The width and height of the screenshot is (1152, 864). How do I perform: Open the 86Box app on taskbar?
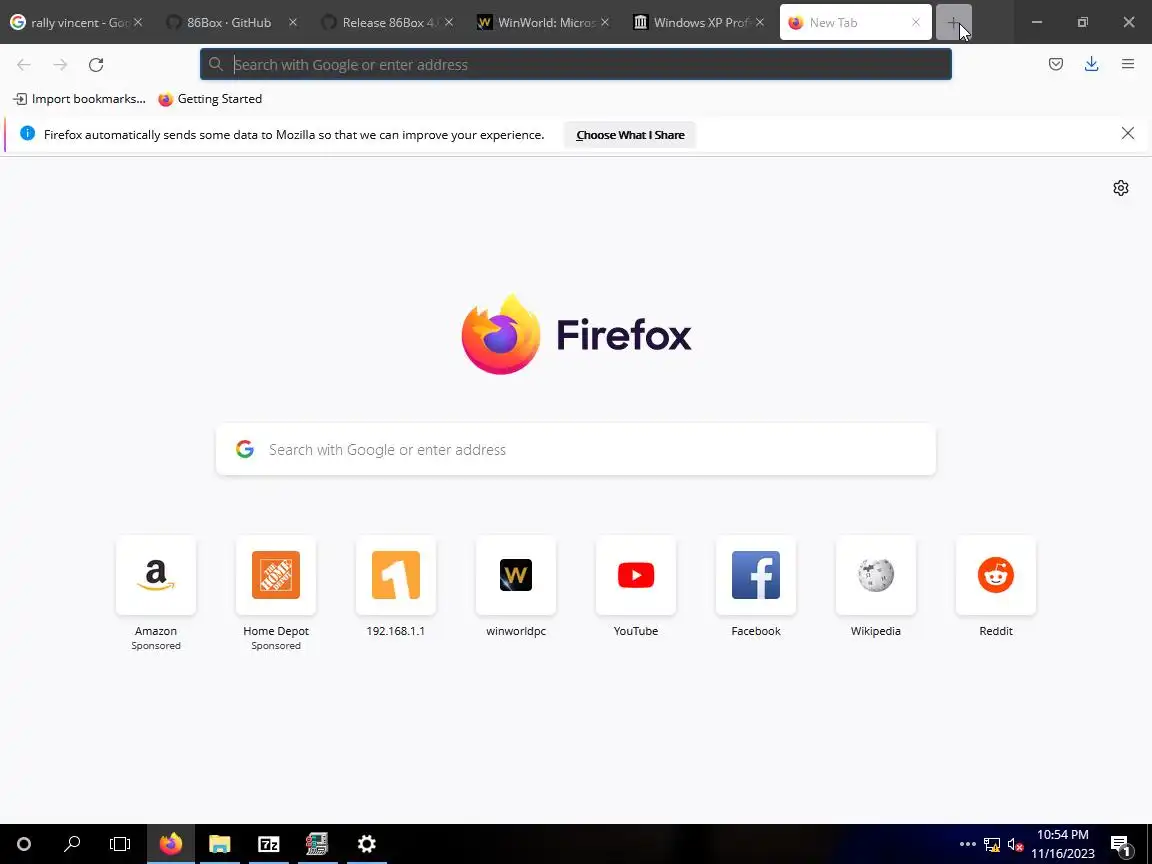point(317,844)
